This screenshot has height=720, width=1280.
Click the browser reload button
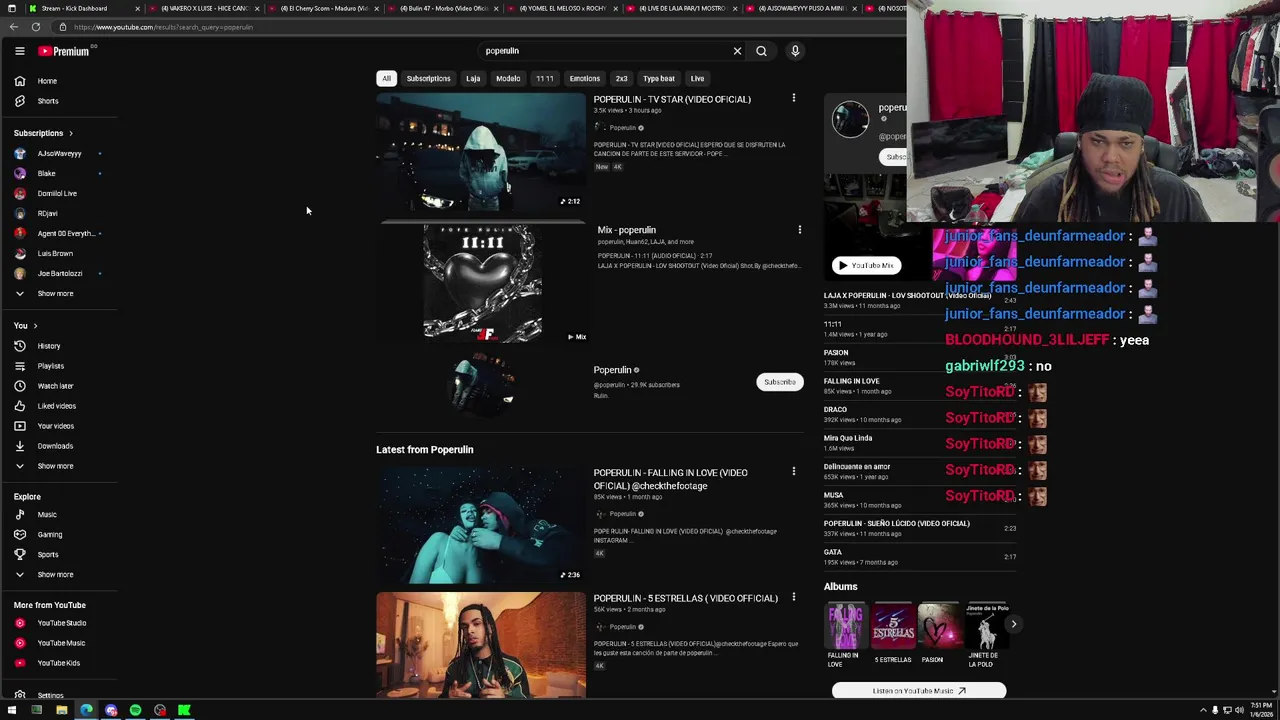[36, 27]
